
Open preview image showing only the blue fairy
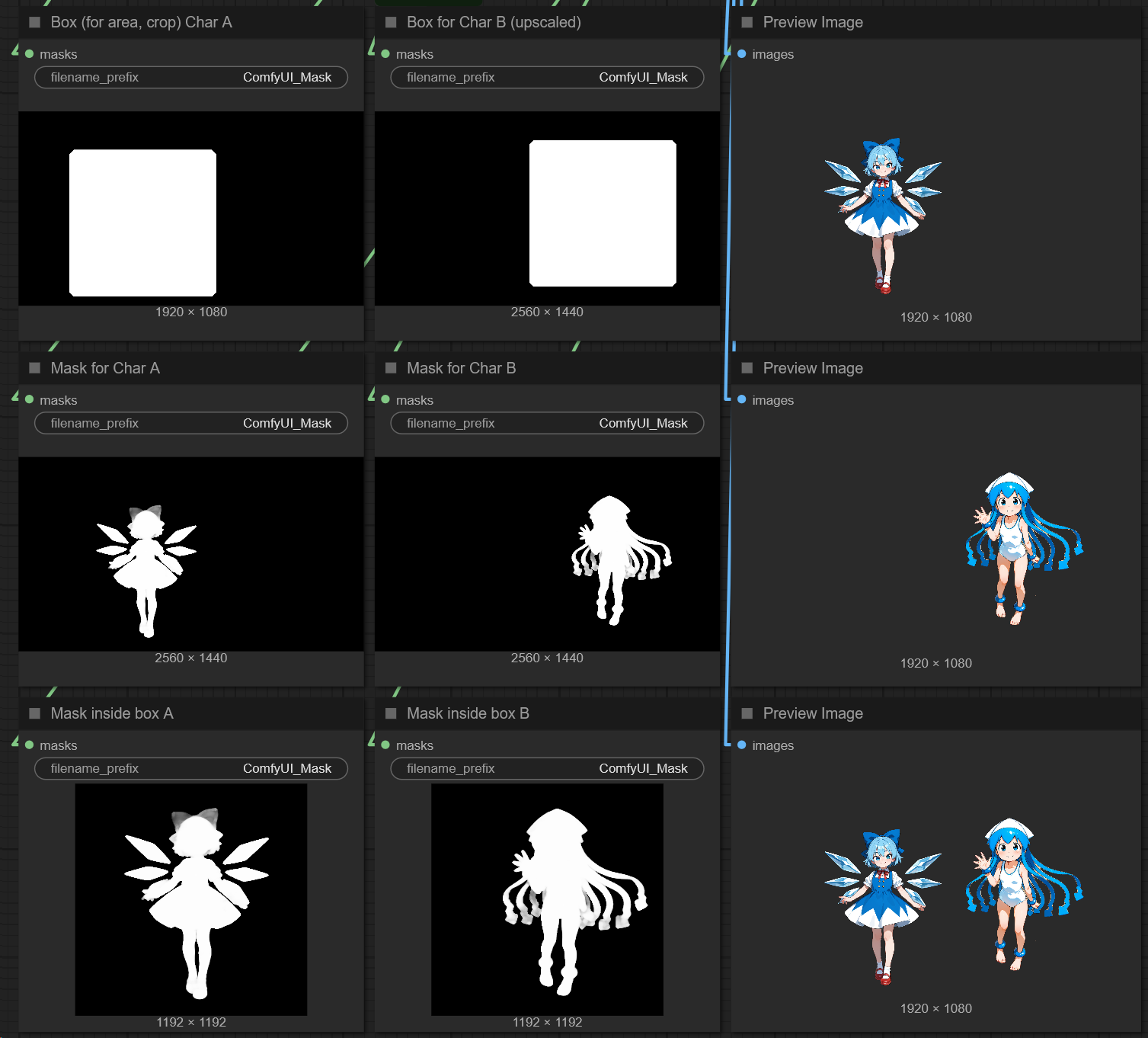pyautogui.click(x=883, y=216)
